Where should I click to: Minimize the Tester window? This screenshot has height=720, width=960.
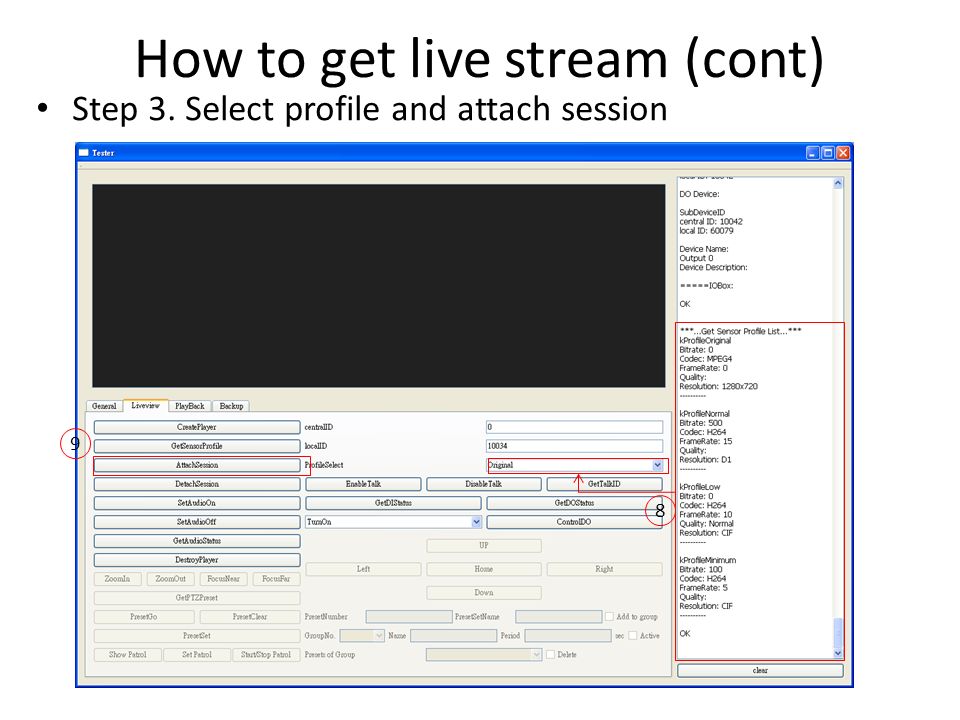tap(812, 153)
